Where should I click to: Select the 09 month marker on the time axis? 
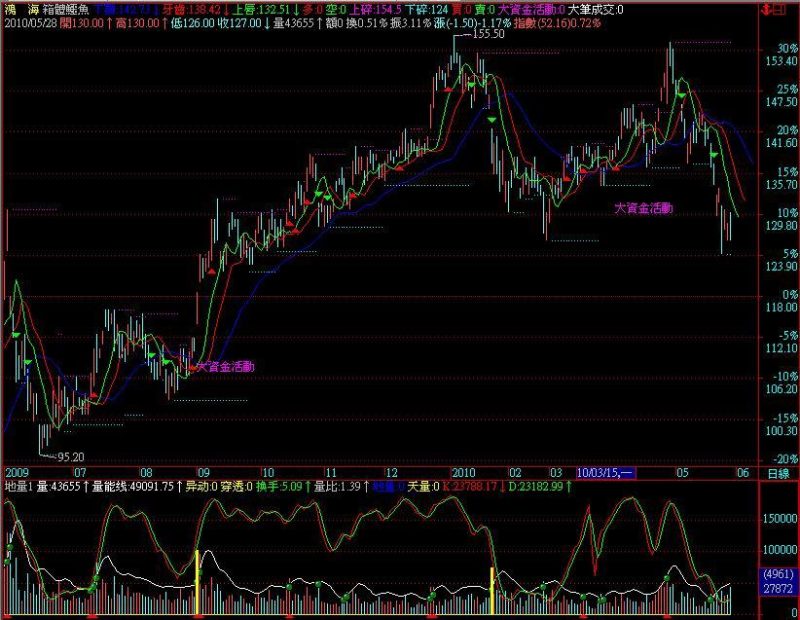pyautogui.click(x=203, y=473)
